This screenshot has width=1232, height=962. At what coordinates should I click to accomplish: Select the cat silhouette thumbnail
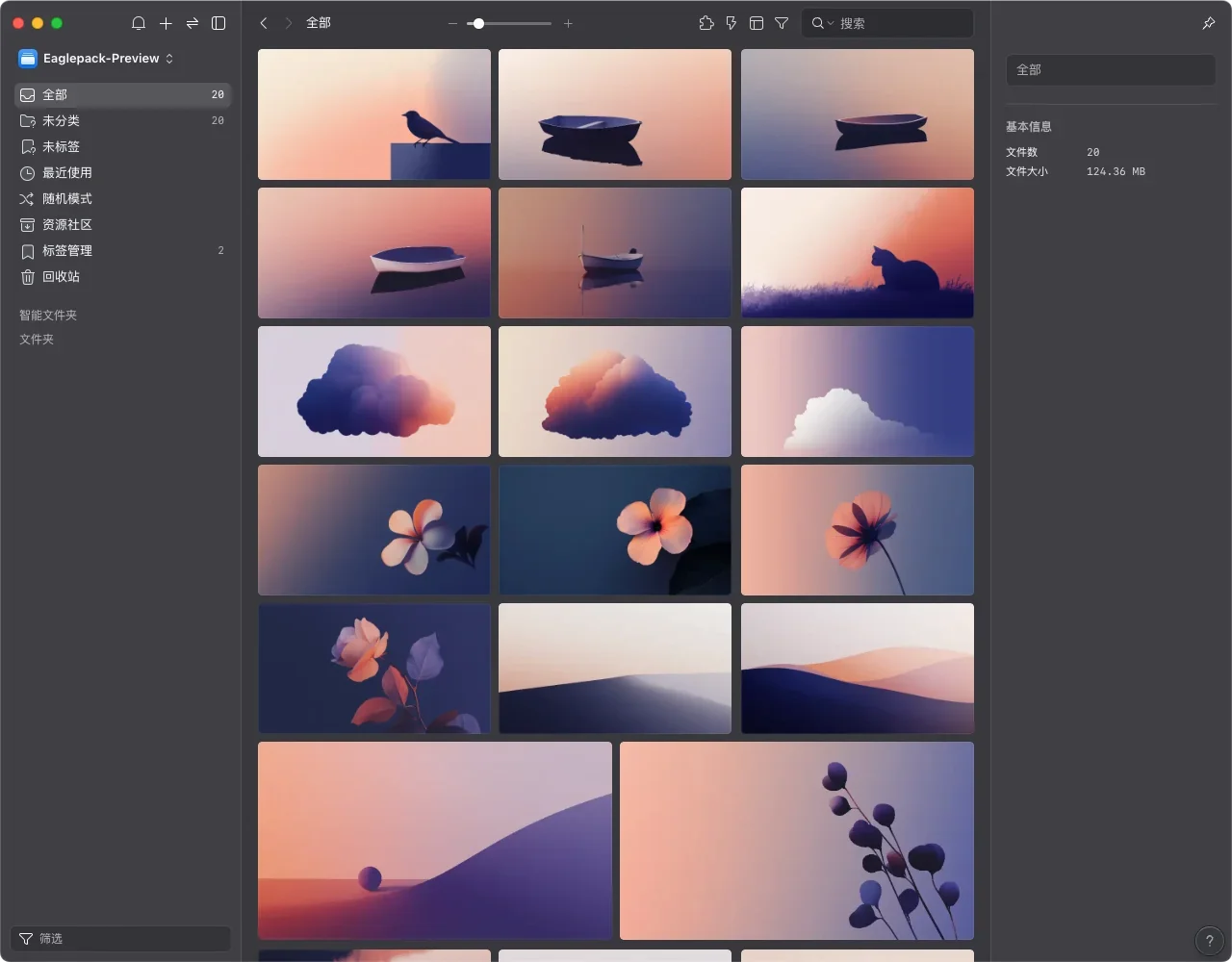click(857, 253)
